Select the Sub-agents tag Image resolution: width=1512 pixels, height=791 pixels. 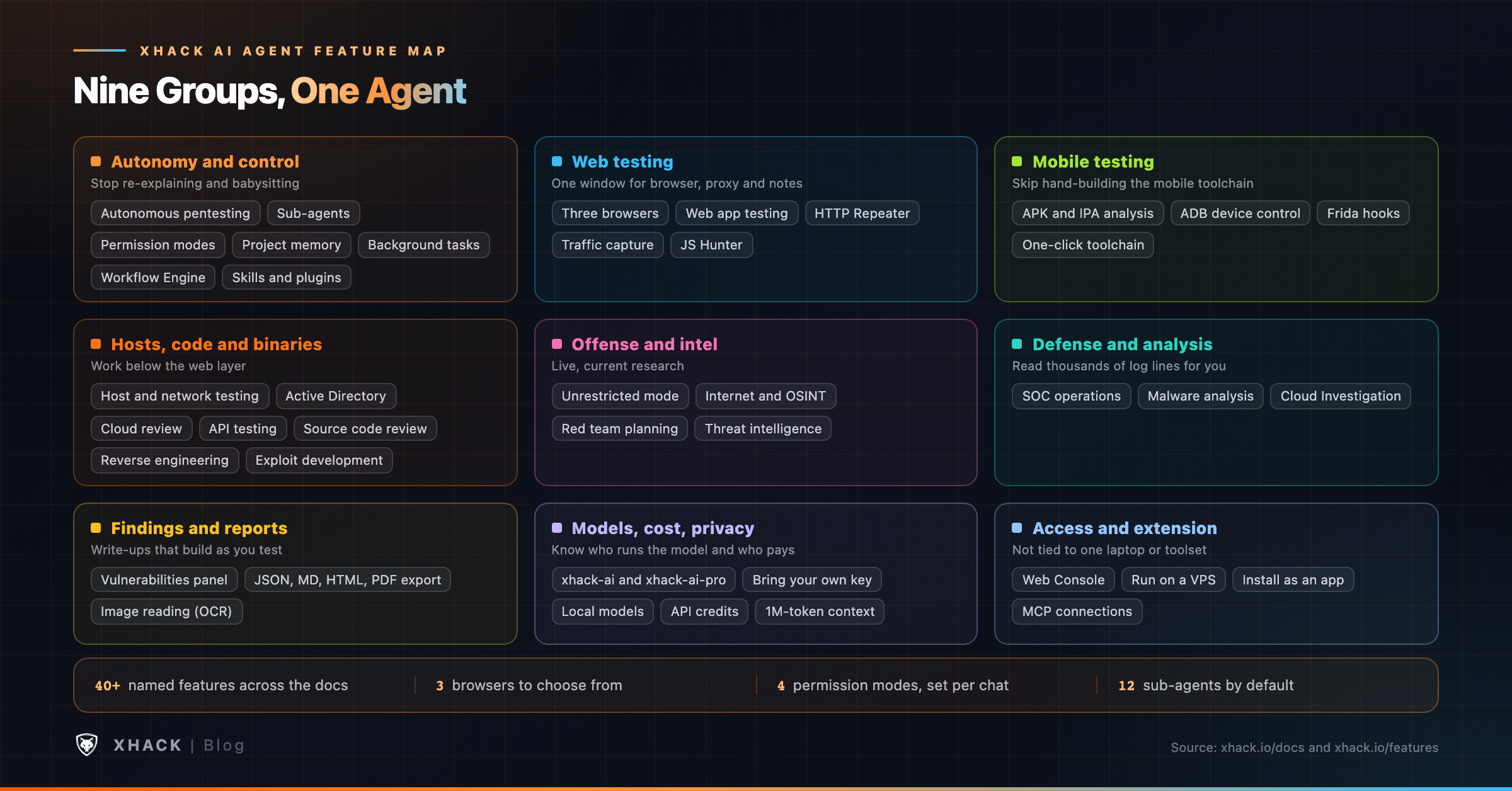point(313,213)
